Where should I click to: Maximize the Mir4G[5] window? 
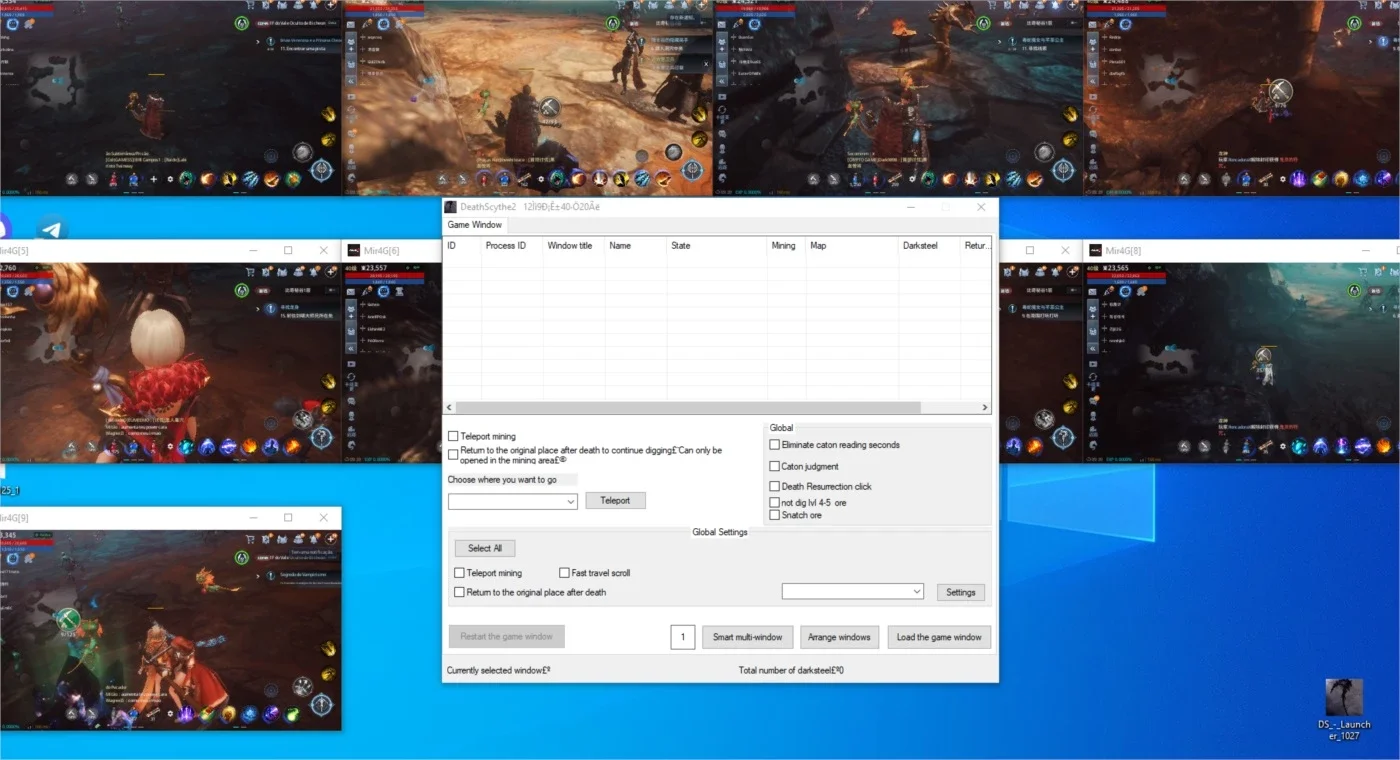[288, 250]
